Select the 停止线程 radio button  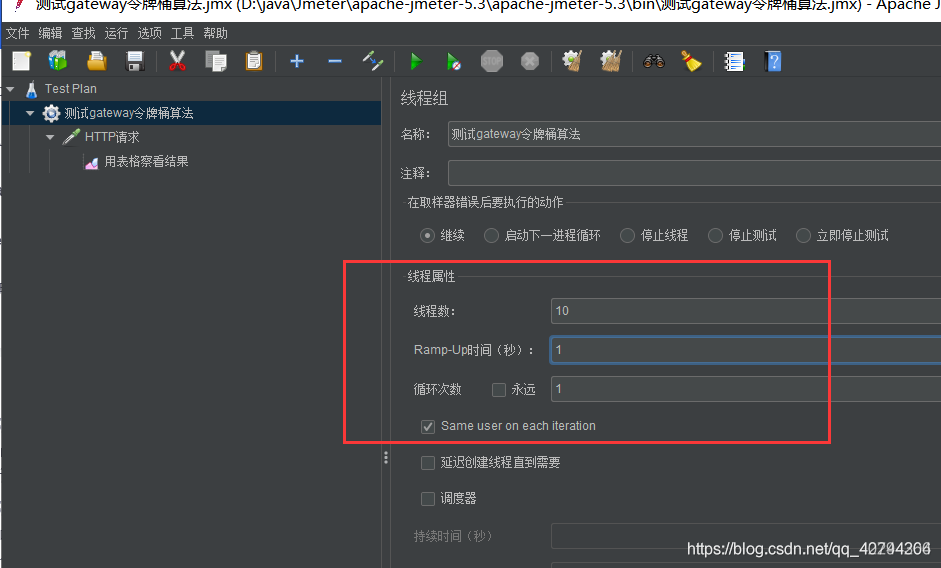[627, 235]
